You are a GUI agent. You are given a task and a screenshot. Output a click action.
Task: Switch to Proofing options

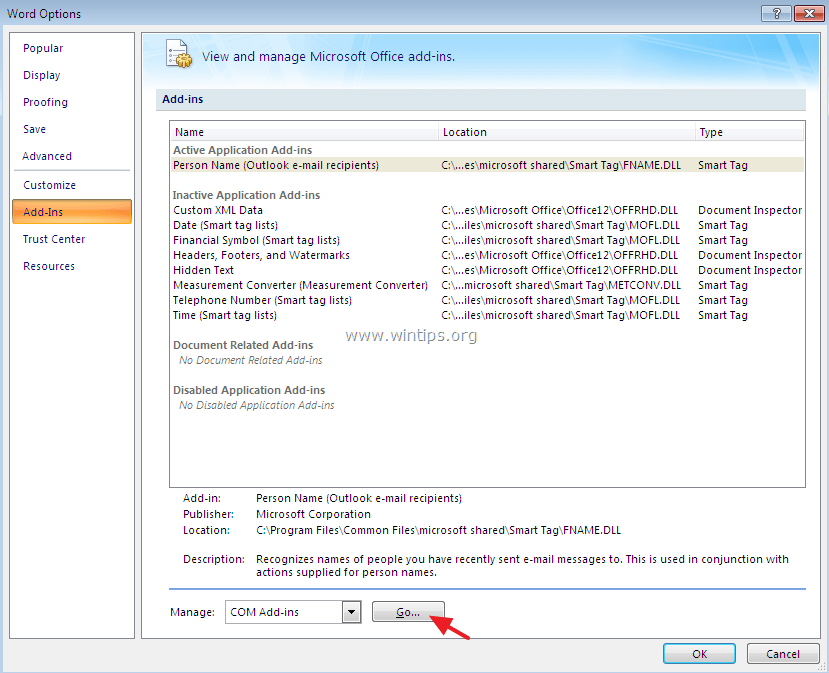tap(45, 102)
